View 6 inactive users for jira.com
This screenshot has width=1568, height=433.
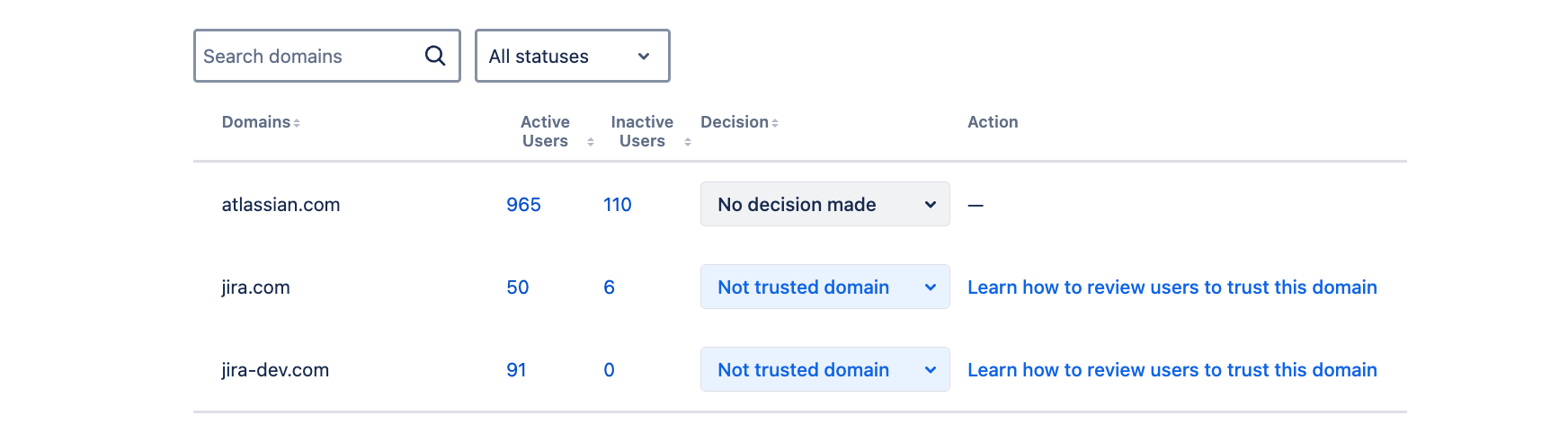(610, 287)
